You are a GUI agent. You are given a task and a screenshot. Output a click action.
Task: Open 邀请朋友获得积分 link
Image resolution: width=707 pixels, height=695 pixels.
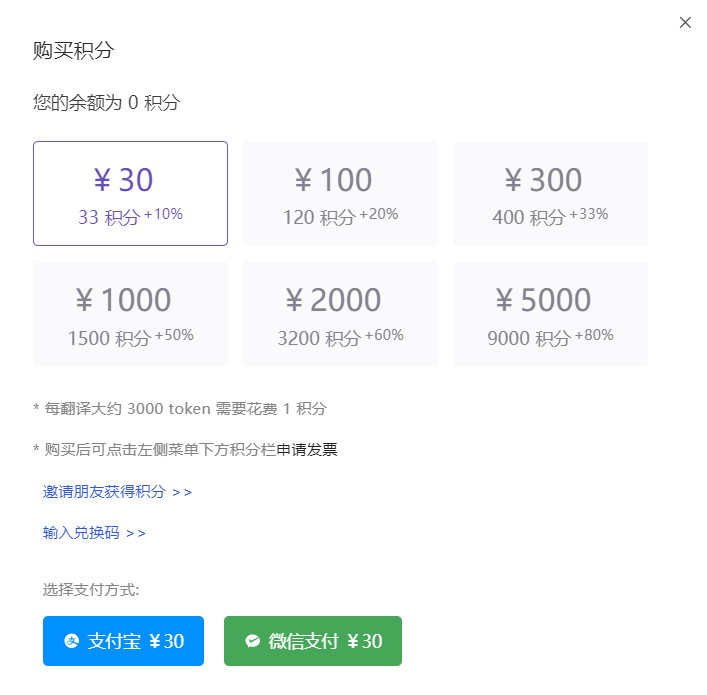click(x=117, y=492)
